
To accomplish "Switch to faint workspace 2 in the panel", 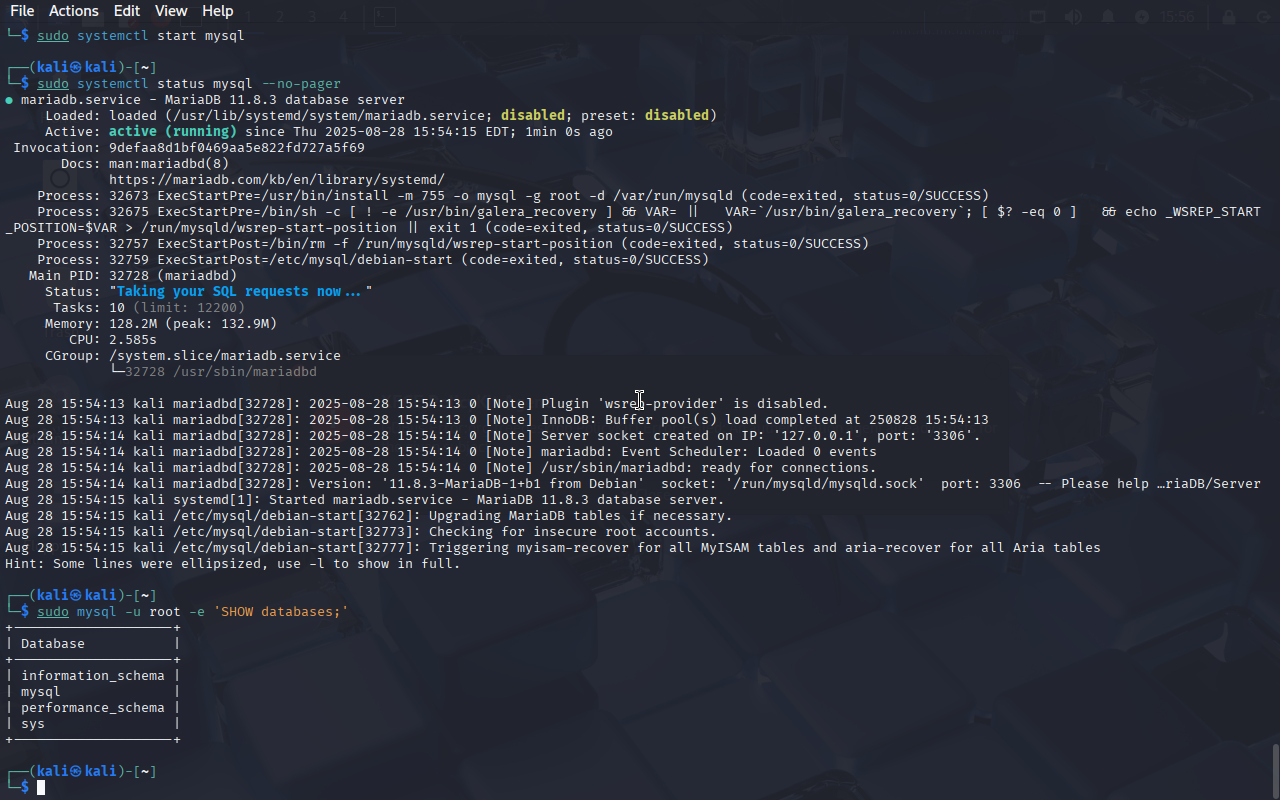I will pos(280,17).
